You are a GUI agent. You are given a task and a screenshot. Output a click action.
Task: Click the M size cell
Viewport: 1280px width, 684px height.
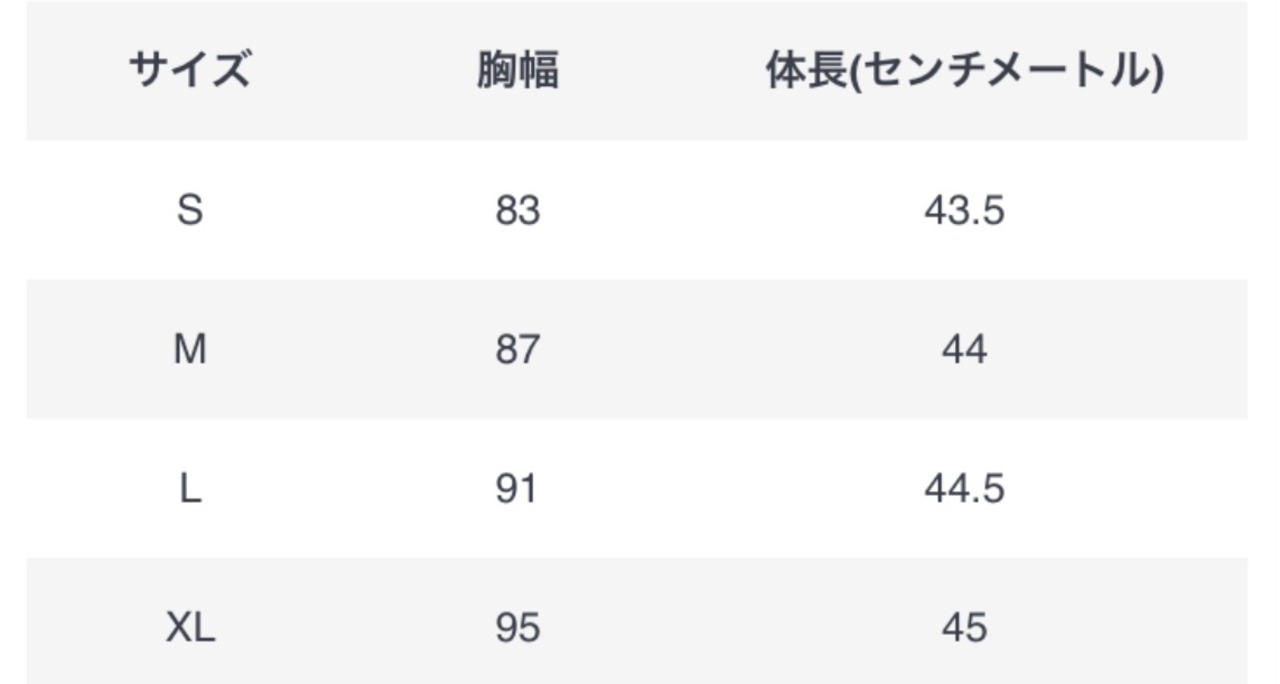[189, 350]
